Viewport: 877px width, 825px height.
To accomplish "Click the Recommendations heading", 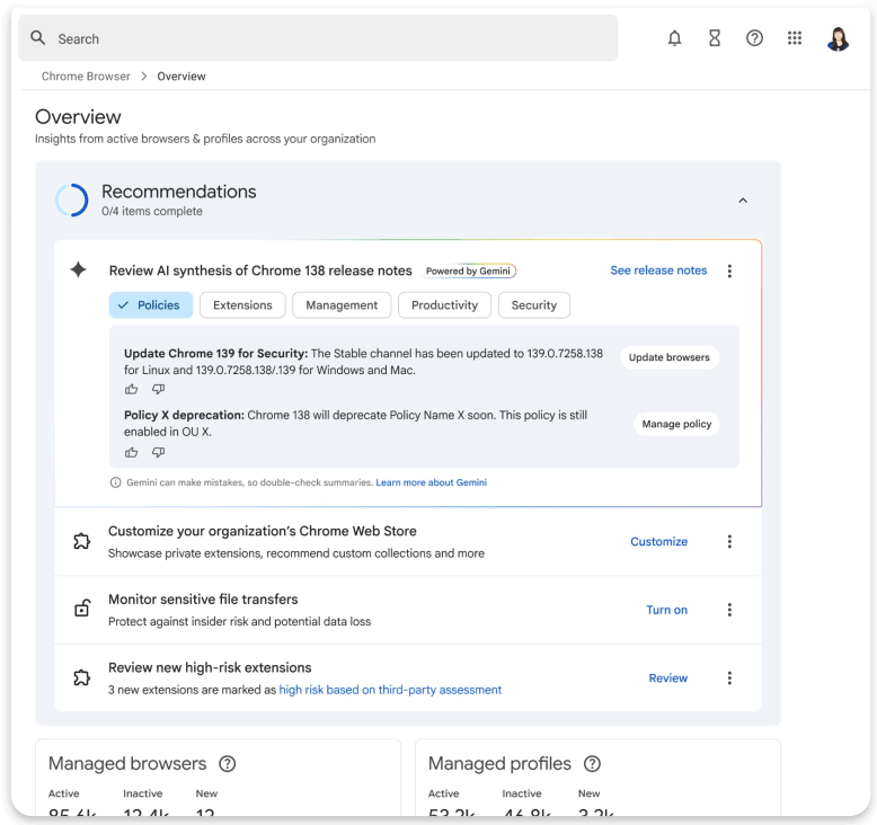I will [178, 191].
